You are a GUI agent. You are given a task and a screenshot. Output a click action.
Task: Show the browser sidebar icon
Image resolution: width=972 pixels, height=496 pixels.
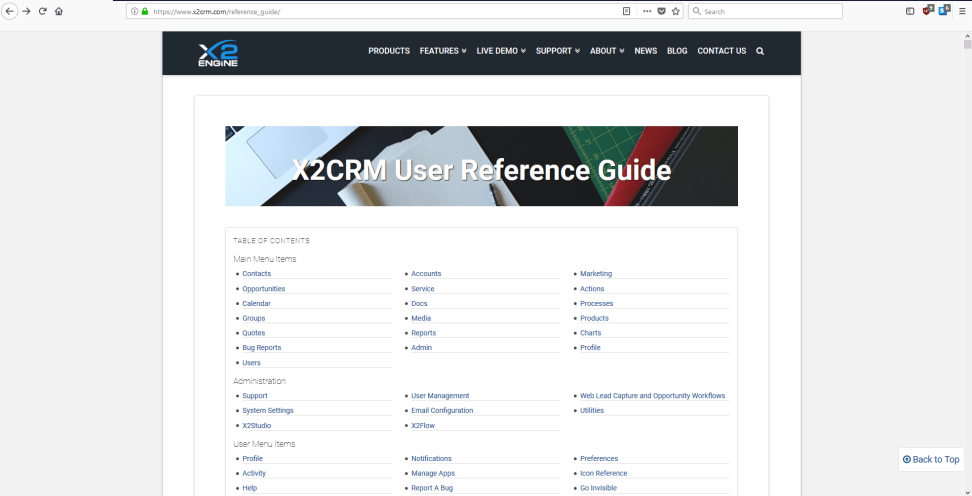coord(910,11)
